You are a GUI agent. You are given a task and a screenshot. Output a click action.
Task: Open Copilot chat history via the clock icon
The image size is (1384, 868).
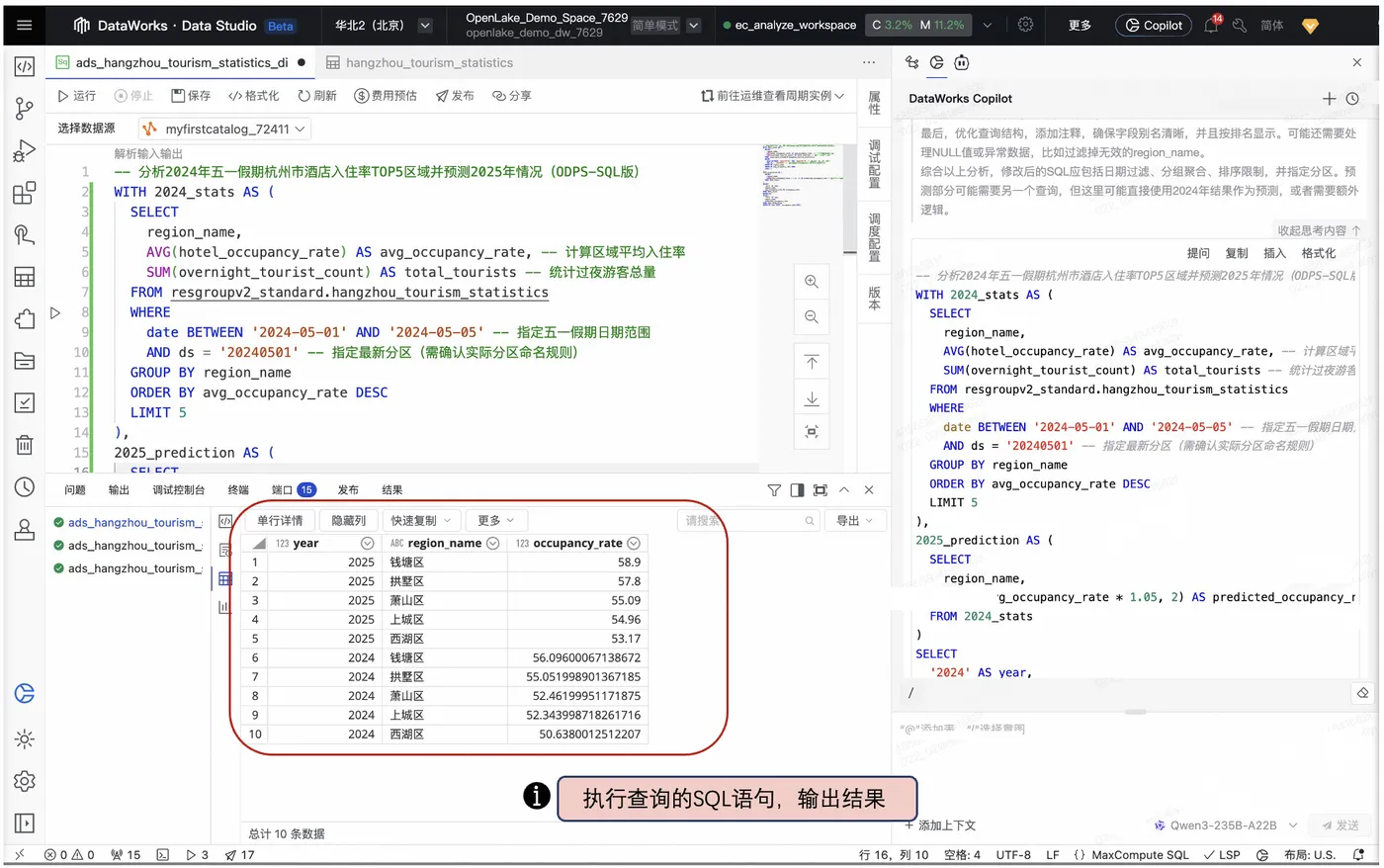[x=1352, y=99]
